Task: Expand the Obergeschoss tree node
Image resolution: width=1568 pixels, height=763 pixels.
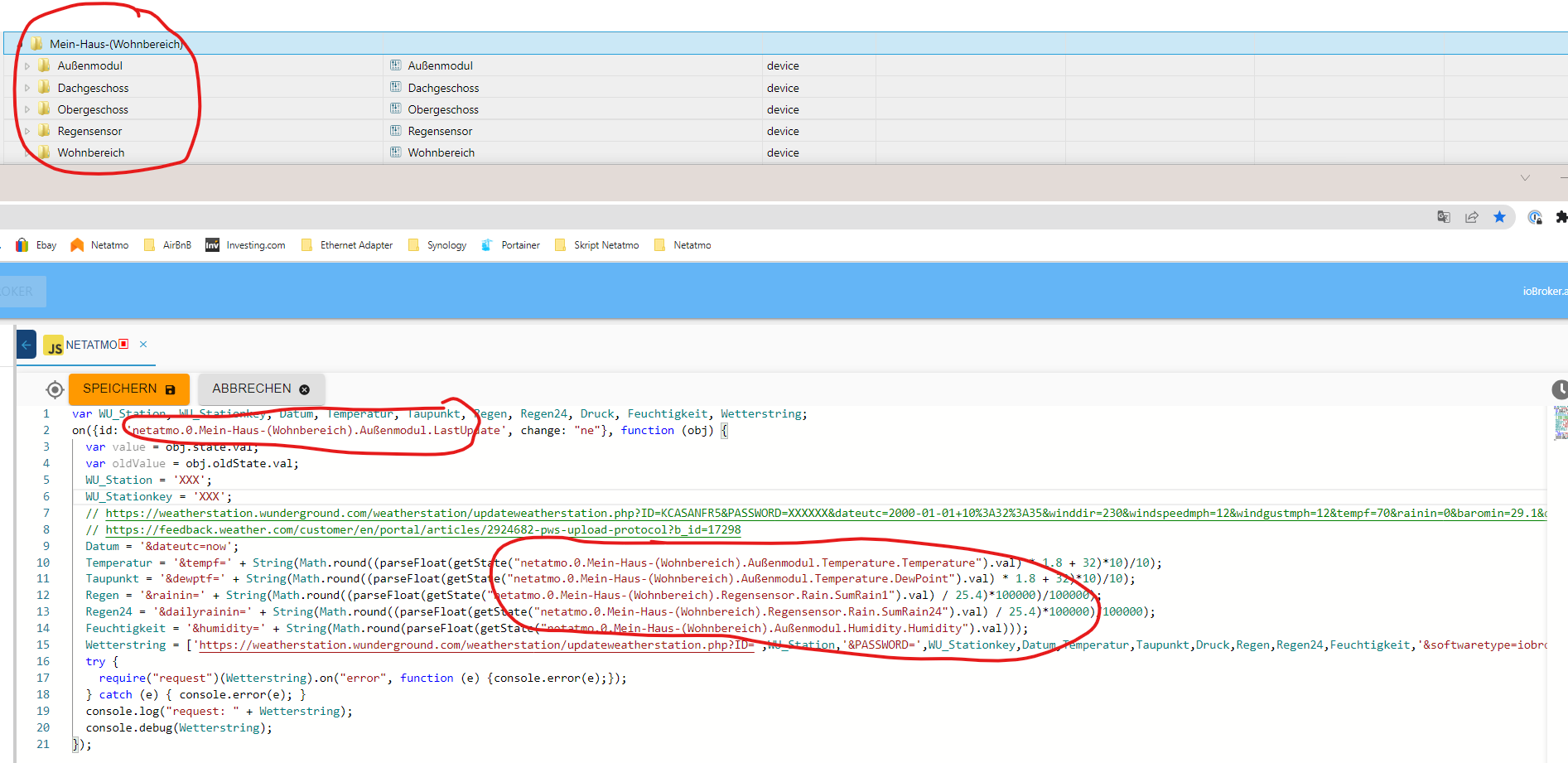Action: [x=27, y=109]
